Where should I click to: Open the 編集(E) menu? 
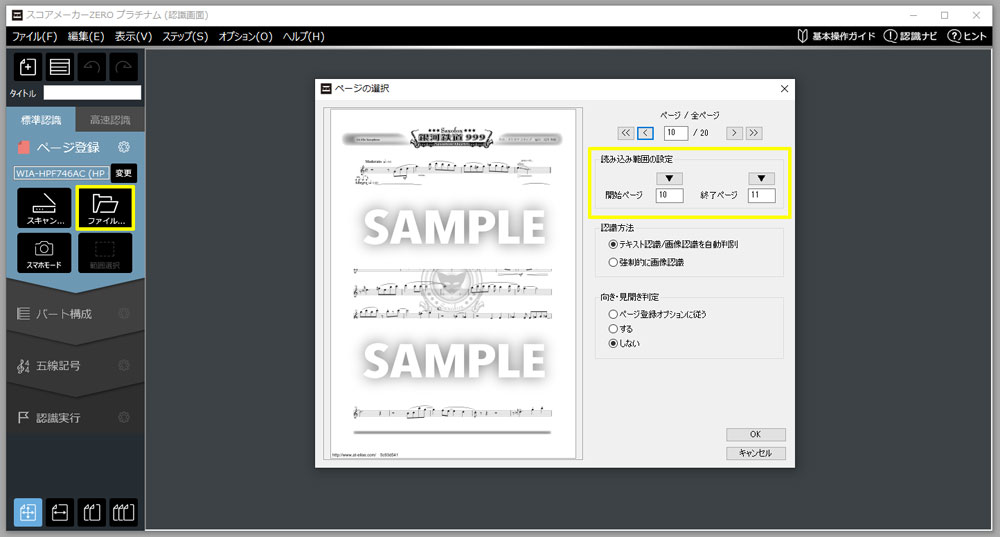pyautogui.click(x=86, y=36)
